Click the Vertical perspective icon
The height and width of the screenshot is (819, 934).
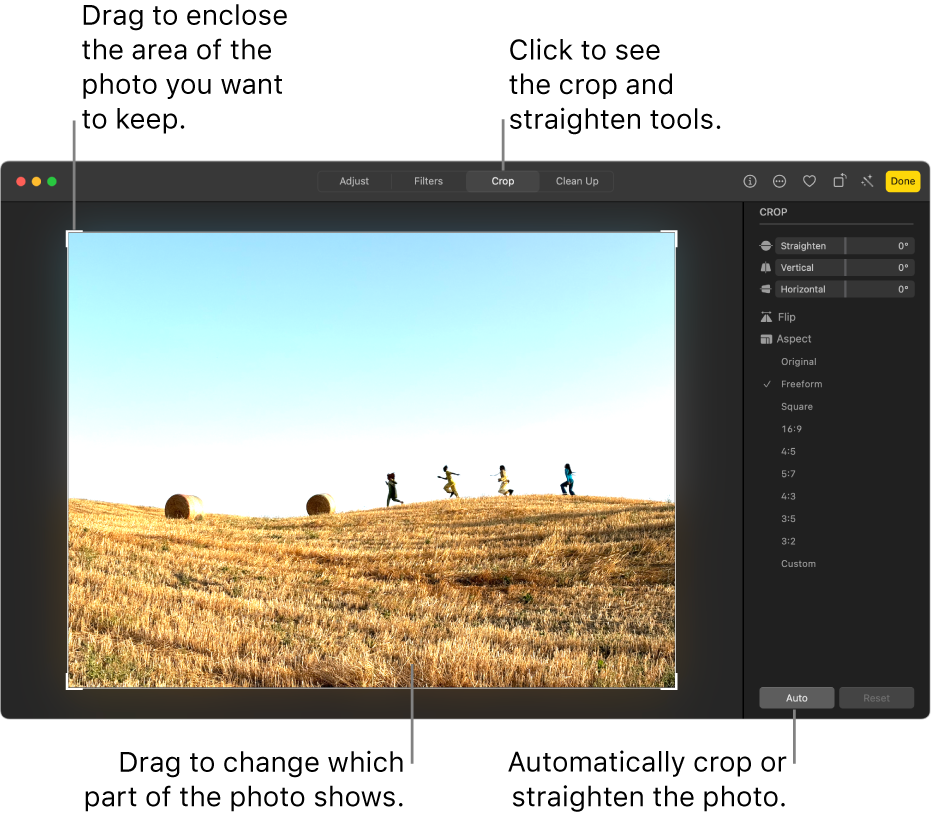click(x=766, y=267)
